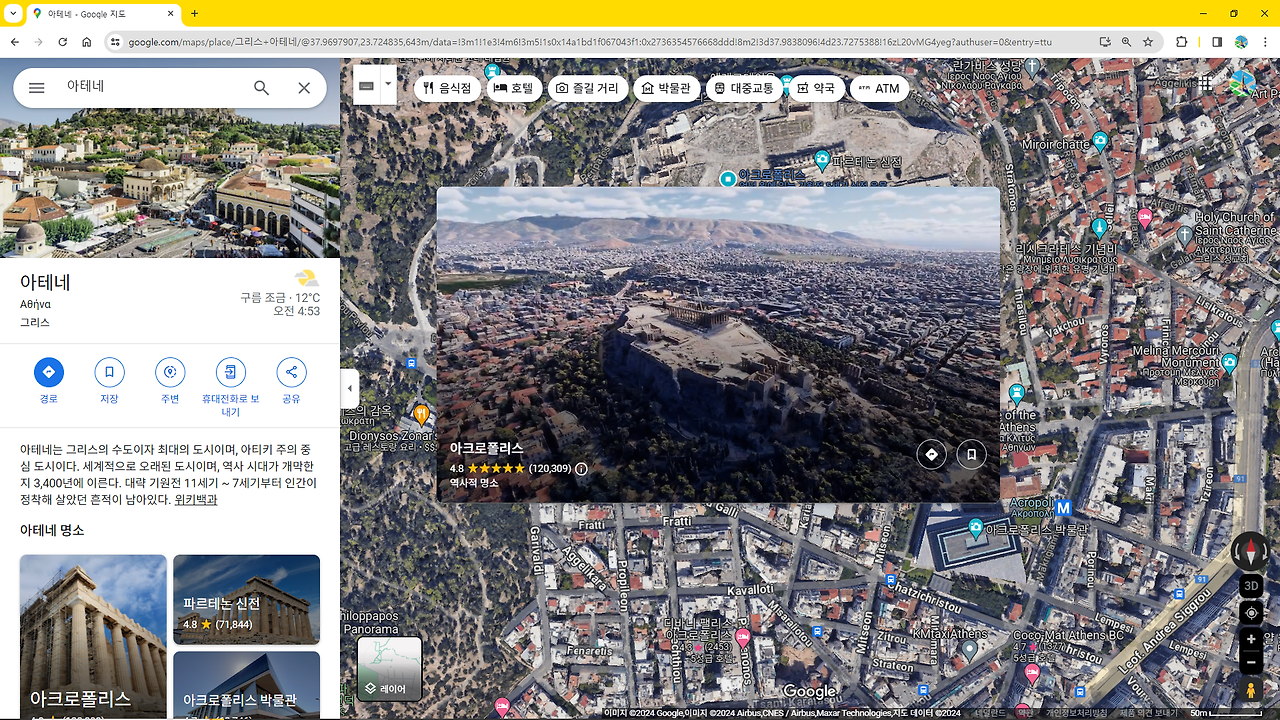Screen dimensions: 1280x720
Task: Open the 아크로폴리스 박물관 sidebar card
Action: 246,685
